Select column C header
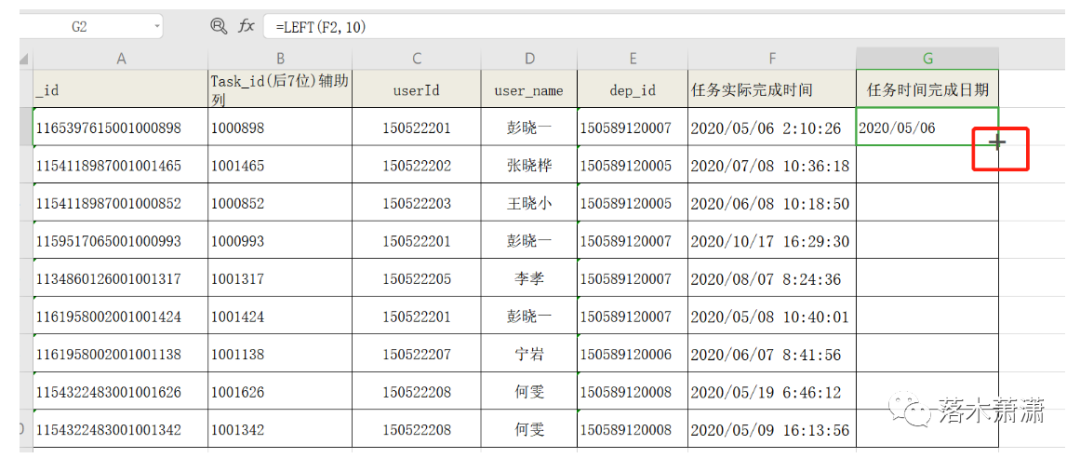 [417, 59]
